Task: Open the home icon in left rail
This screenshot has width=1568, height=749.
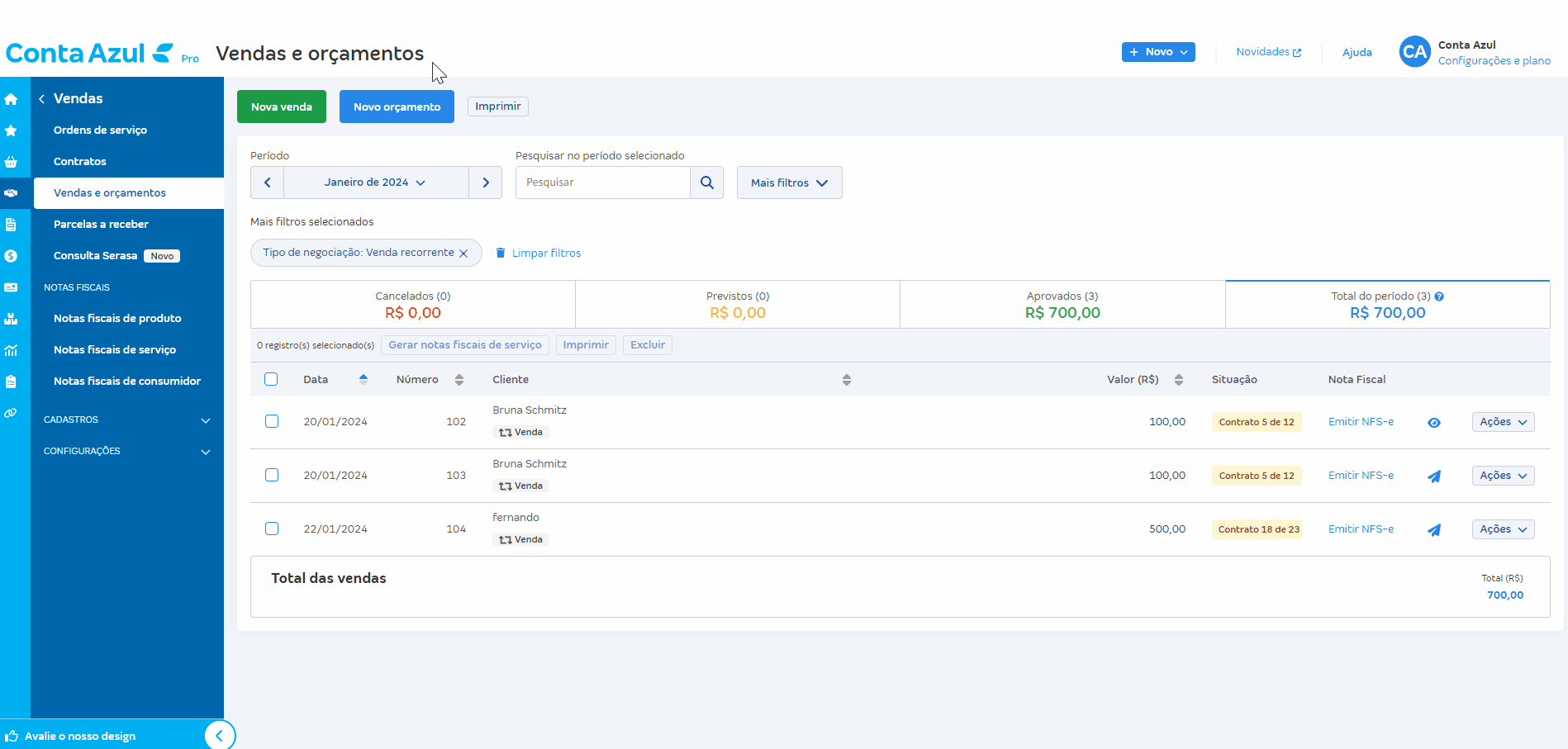Action: click(11, 99)
